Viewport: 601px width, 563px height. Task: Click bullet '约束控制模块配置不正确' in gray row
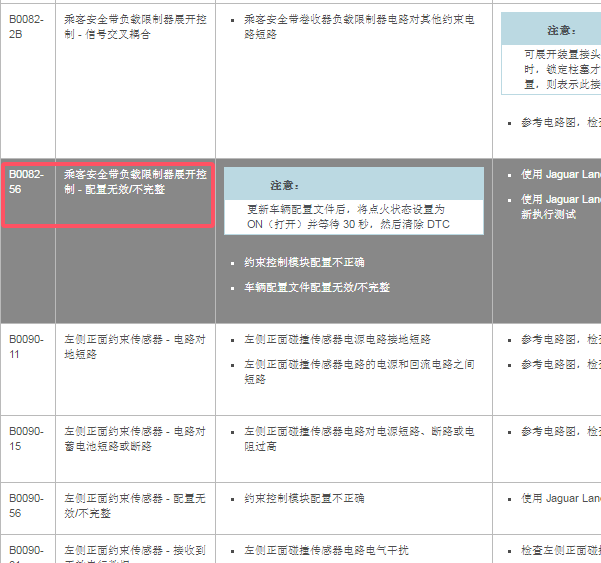click(304, 262)
